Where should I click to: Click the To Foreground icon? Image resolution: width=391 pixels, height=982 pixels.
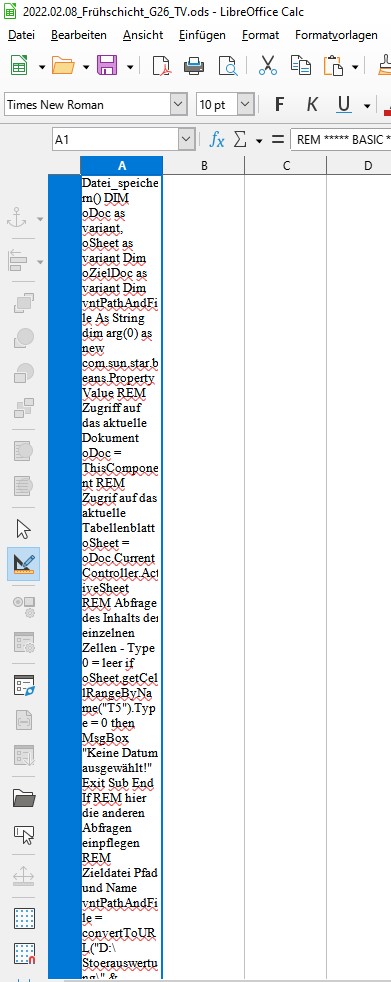(x=24, y=451)
